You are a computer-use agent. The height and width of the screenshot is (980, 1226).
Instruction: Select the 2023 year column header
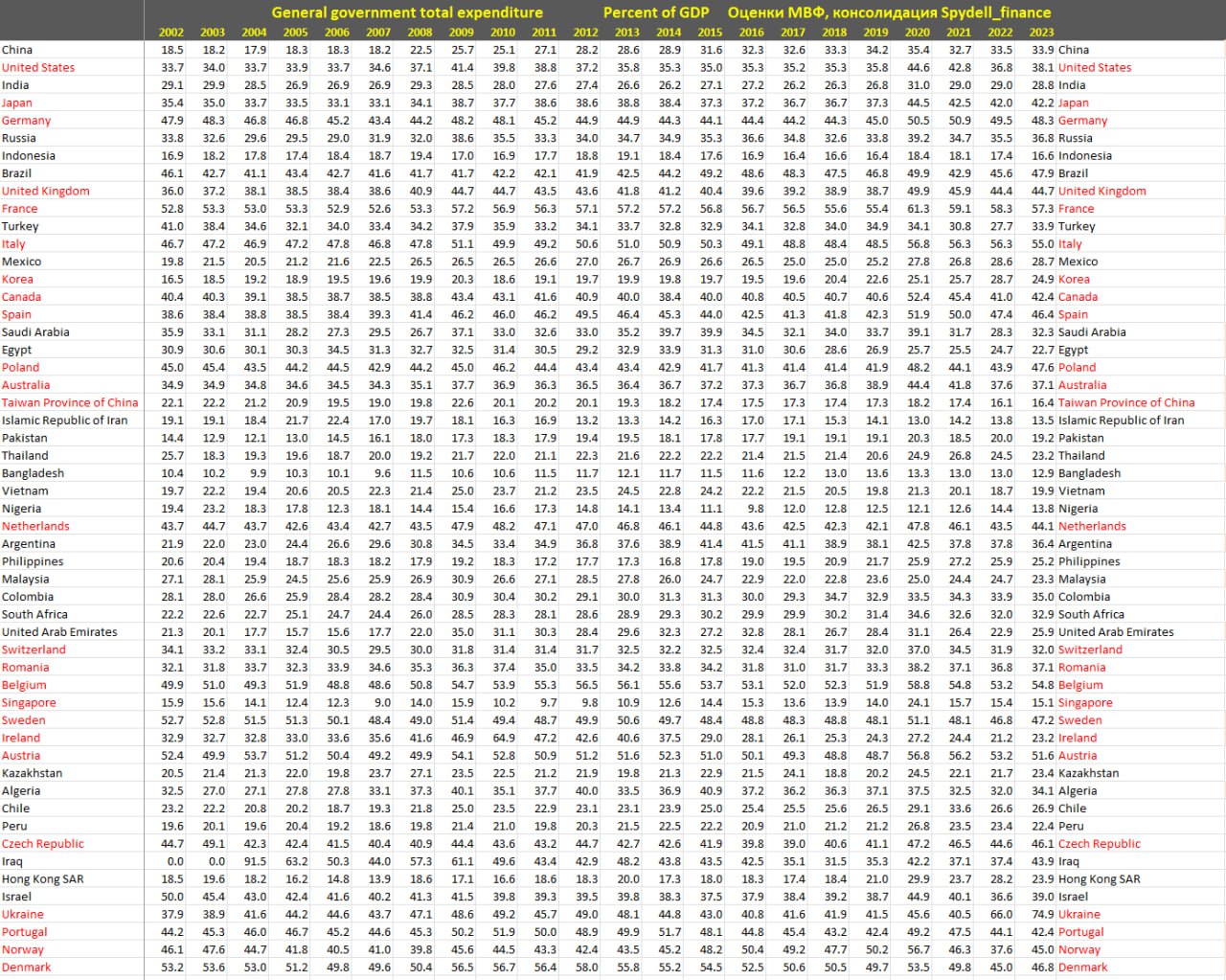(x=1041, y=33)
